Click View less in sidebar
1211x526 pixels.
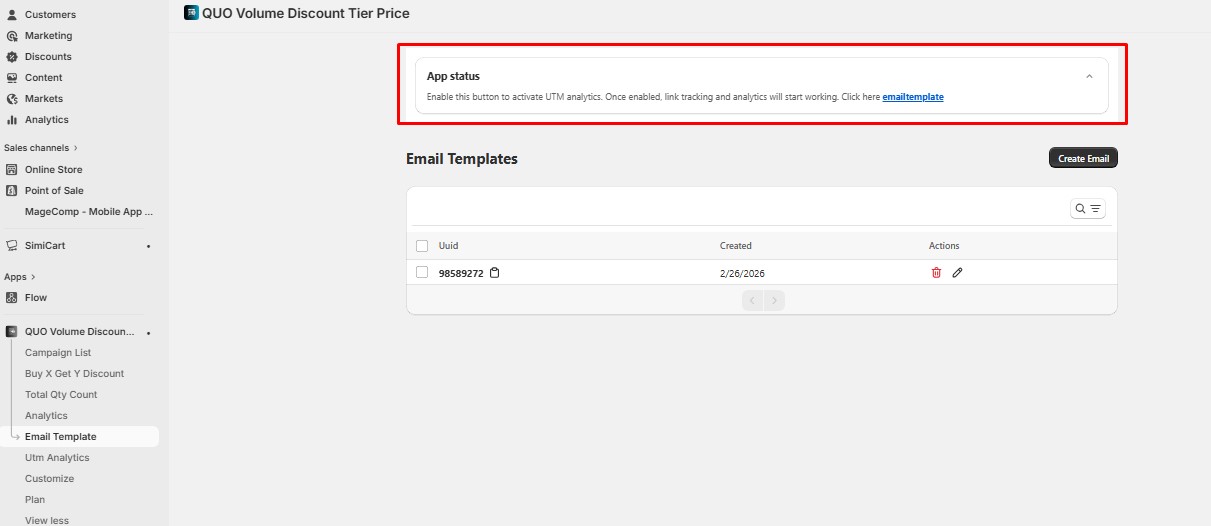(47, 520)
